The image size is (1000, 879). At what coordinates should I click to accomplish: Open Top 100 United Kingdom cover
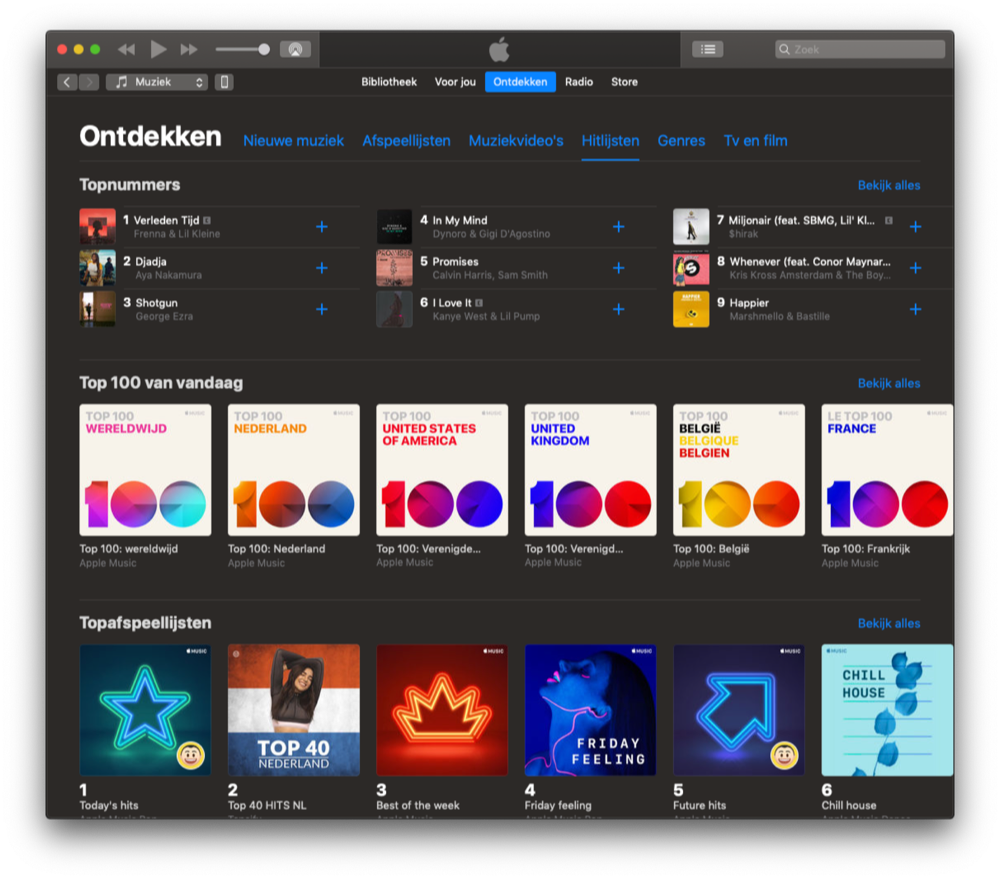[x=591, y=470]
